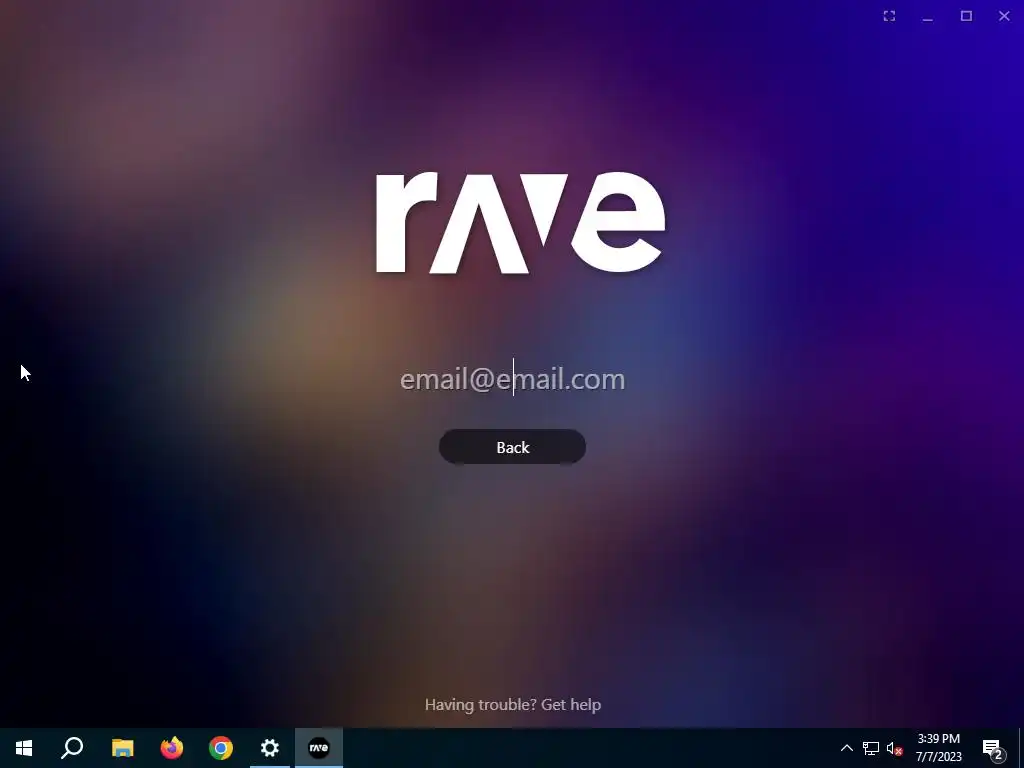Open Google Chrome from the taskbar

coord(221,748)
